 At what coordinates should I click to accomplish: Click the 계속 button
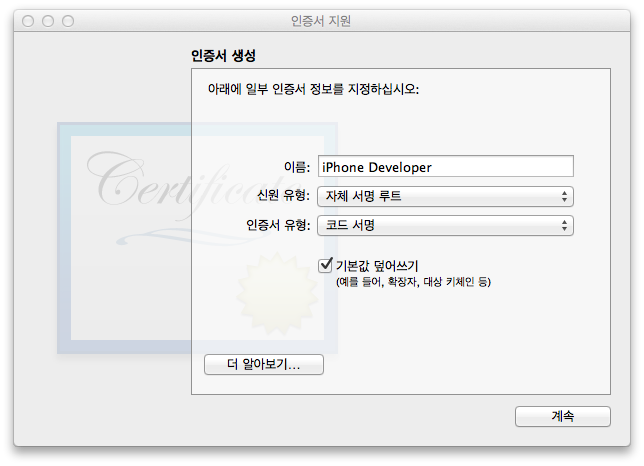tap(563, 416)
